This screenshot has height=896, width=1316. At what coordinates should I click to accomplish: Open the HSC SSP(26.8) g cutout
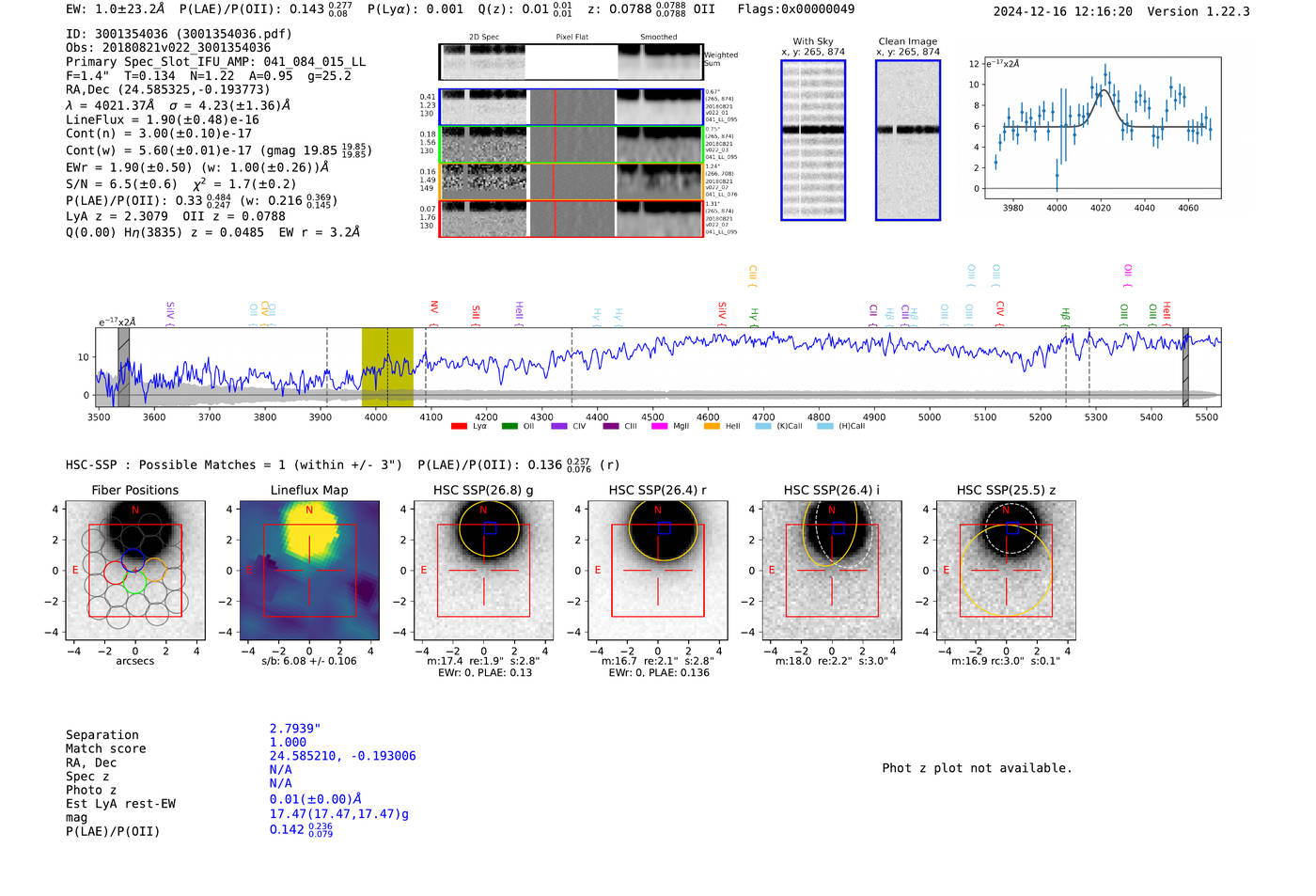tap(483, 570)
